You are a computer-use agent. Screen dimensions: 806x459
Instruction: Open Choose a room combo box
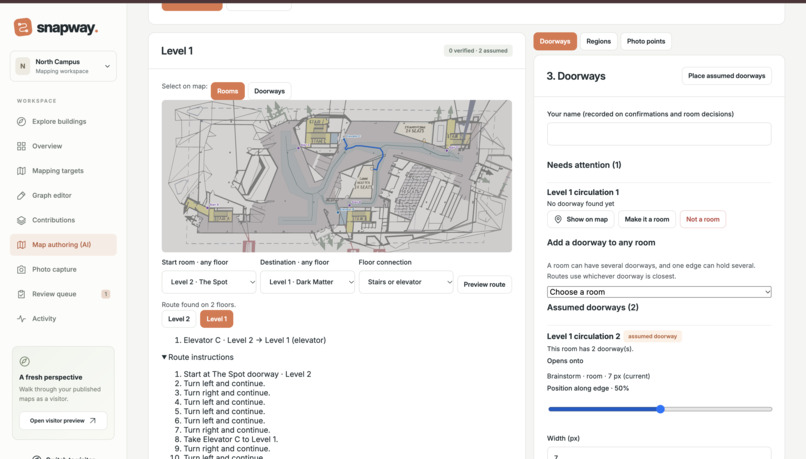659,292
